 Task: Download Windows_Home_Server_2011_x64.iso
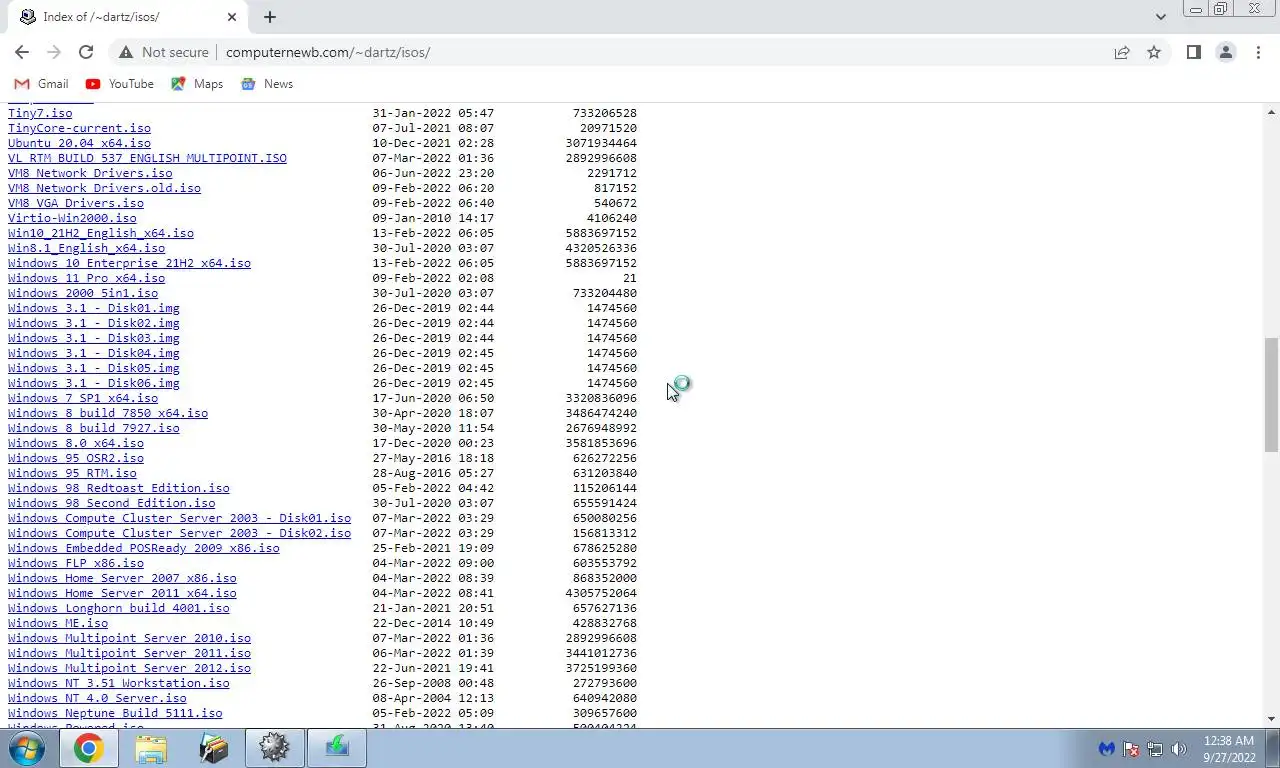point(122,593)
